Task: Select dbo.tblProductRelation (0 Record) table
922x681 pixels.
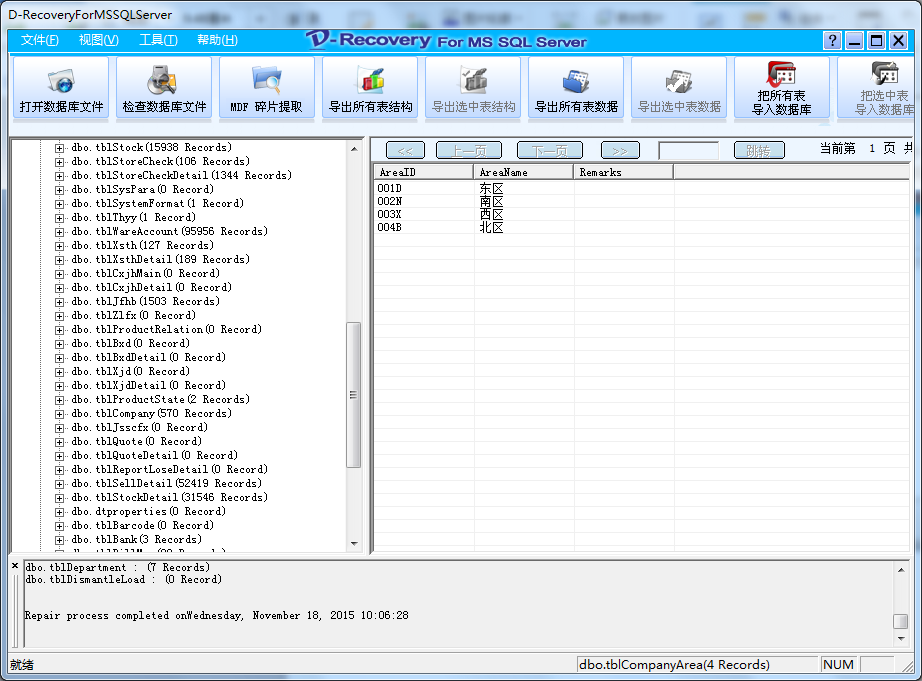Action: 166,329
